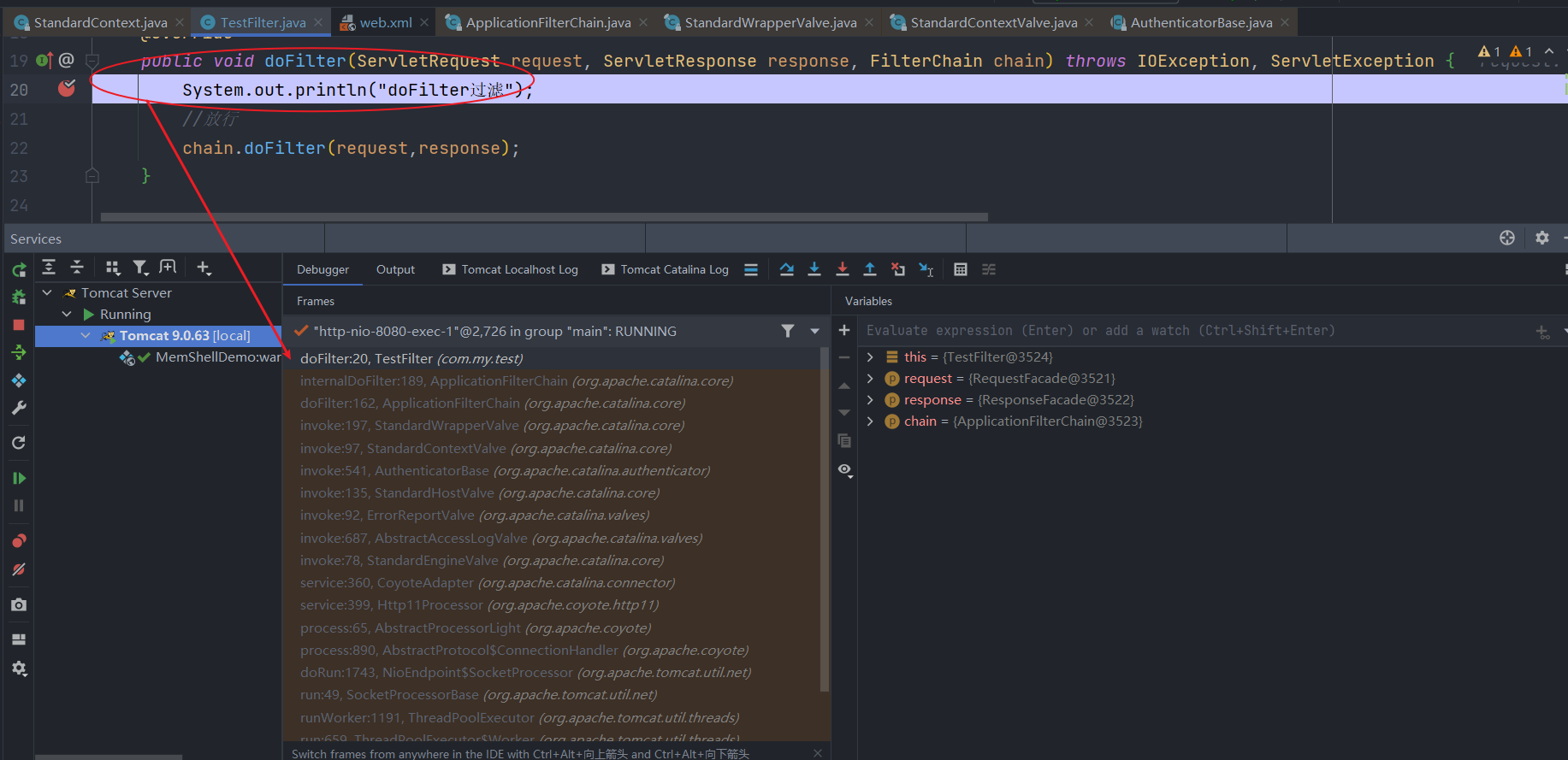Toggle Mute Breakpoints slashed circle icon

point(19,569)
